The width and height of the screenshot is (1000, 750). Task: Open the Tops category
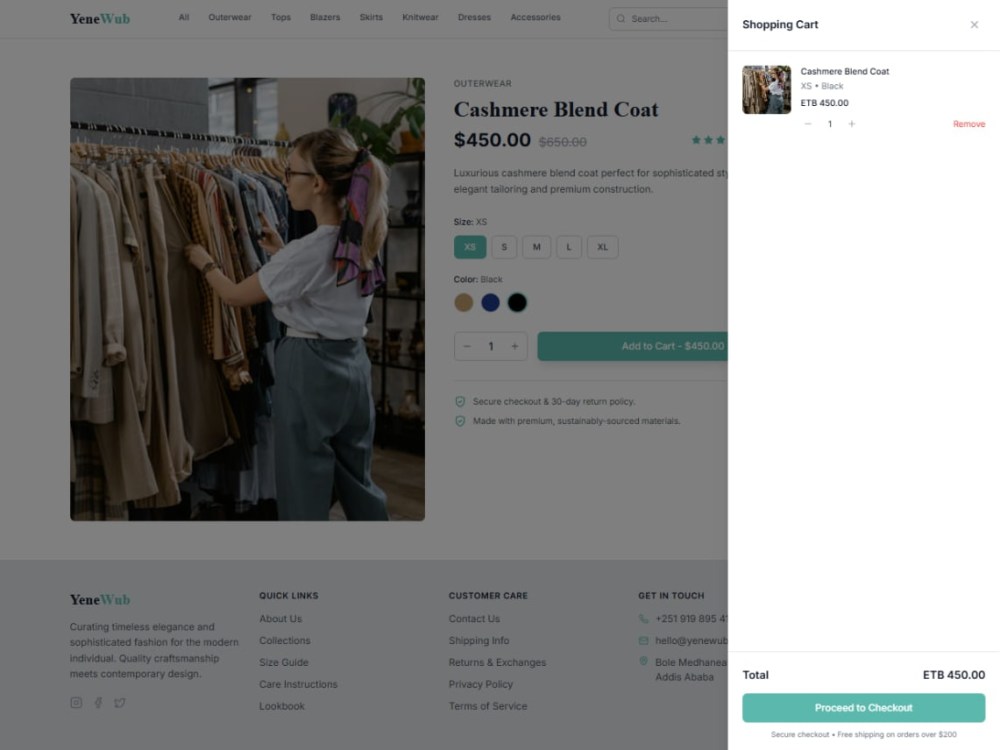point(281,17)
